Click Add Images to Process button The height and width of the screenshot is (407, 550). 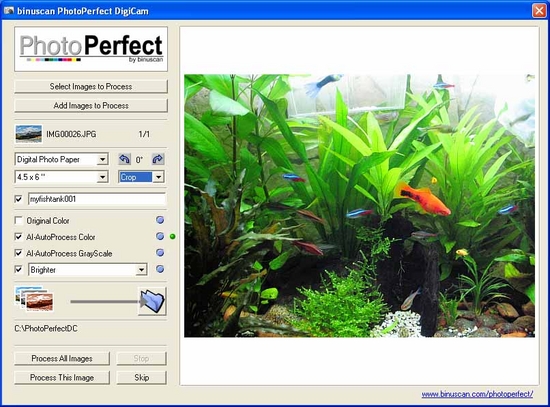pyautogui.click(x=91, y=105)
